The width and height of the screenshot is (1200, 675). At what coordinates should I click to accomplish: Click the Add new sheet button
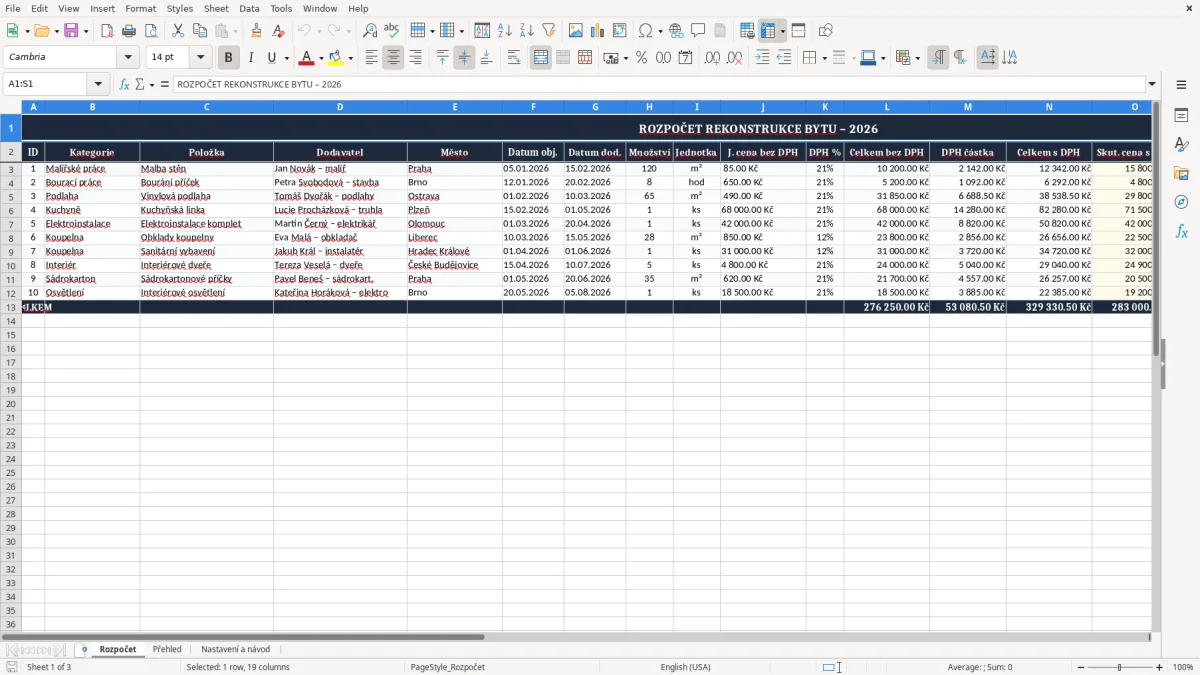coord(84,649)
